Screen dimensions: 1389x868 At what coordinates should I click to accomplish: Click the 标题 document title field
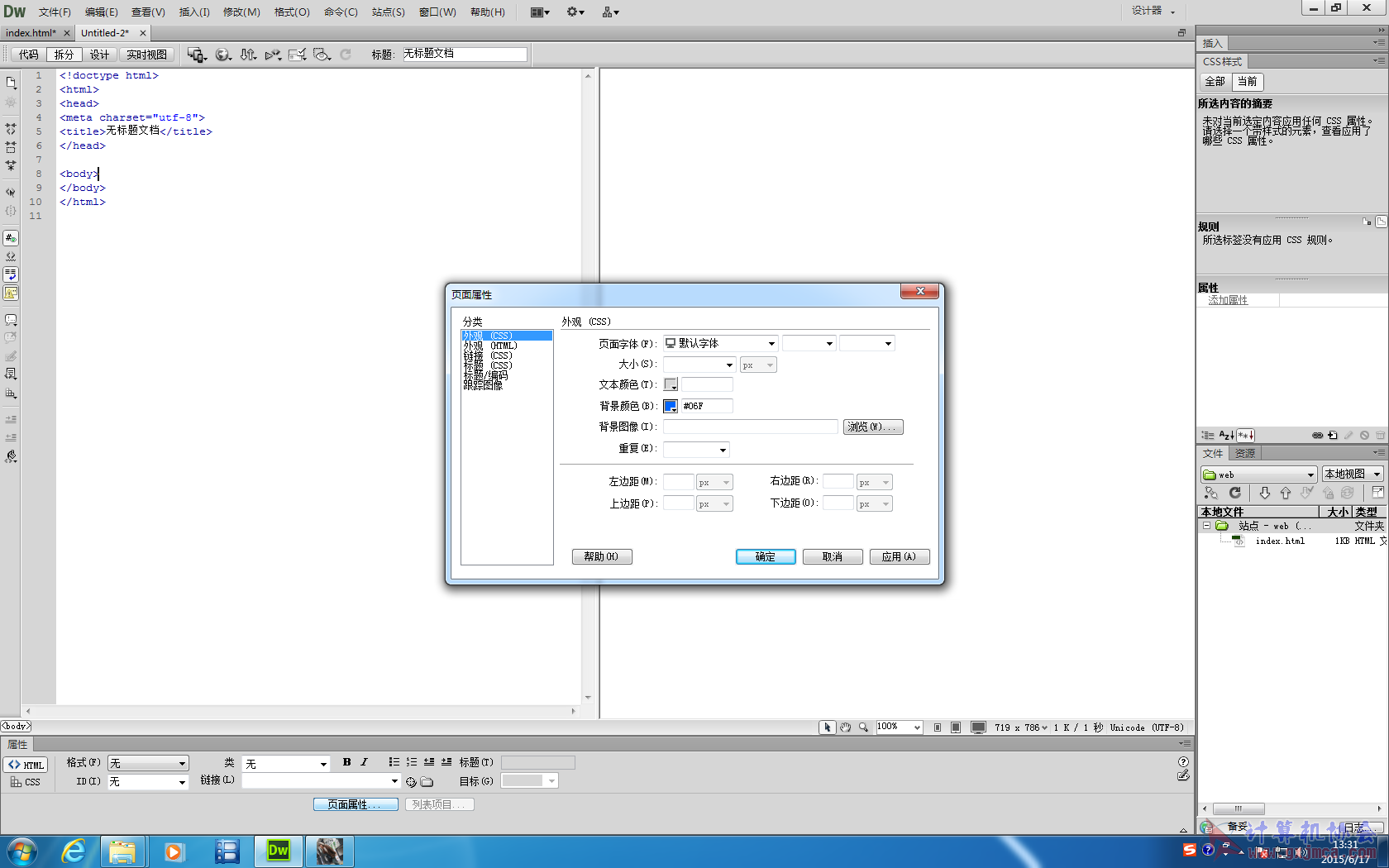[x=465, y=54]
